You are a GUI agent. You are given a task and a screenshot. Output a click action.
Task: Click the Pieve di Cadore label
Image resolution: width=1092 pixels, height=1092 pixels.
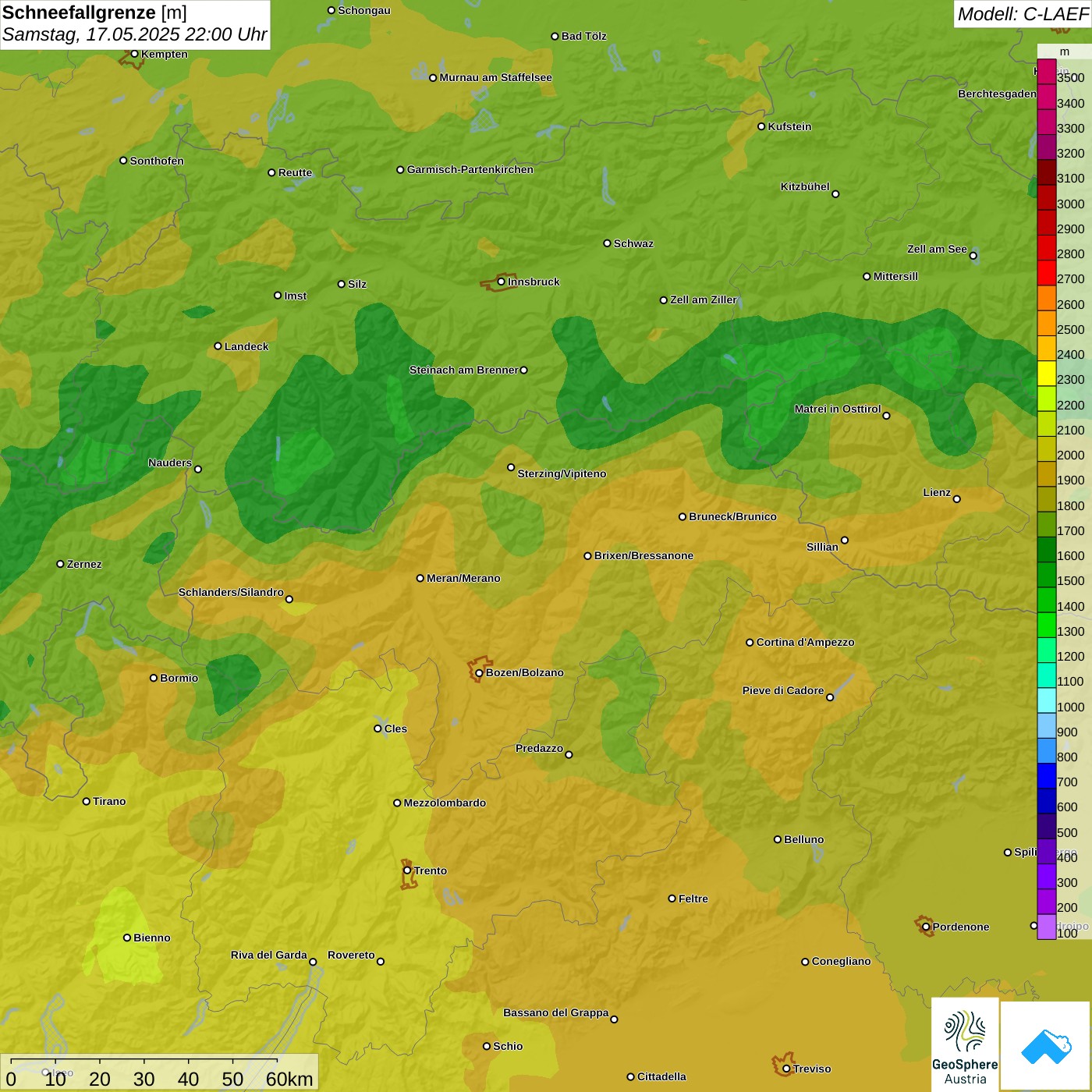click(x=783, y=690)
